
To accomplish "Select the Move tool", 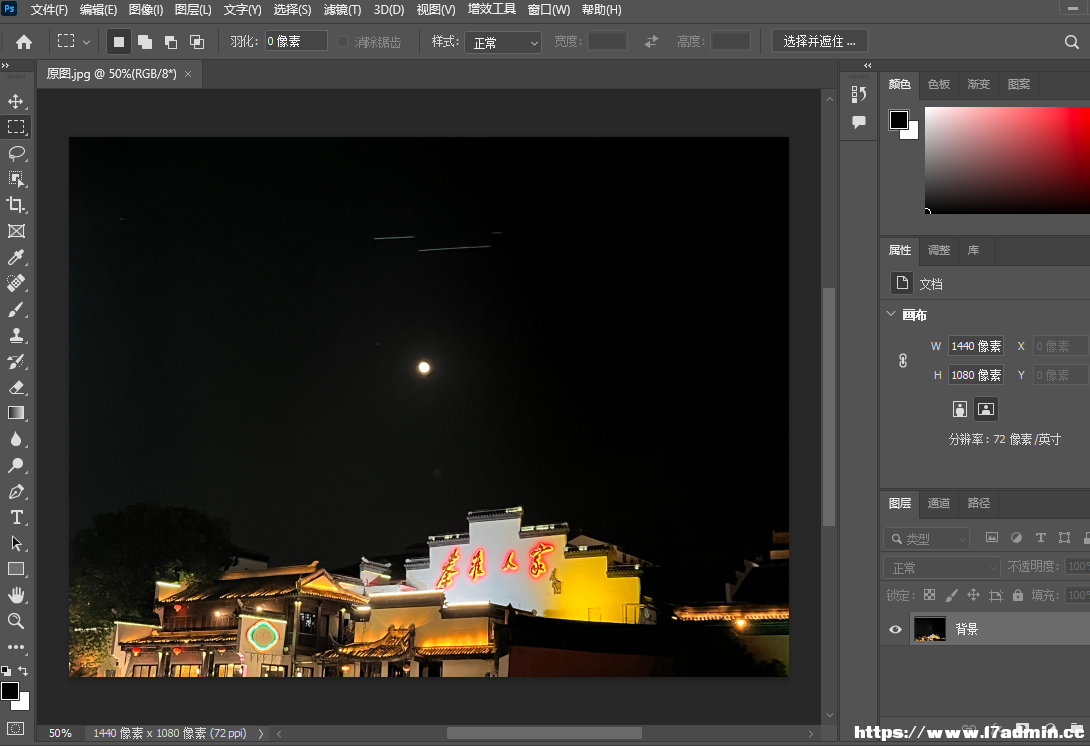I will pyautogui.click(x=16, y=102).
